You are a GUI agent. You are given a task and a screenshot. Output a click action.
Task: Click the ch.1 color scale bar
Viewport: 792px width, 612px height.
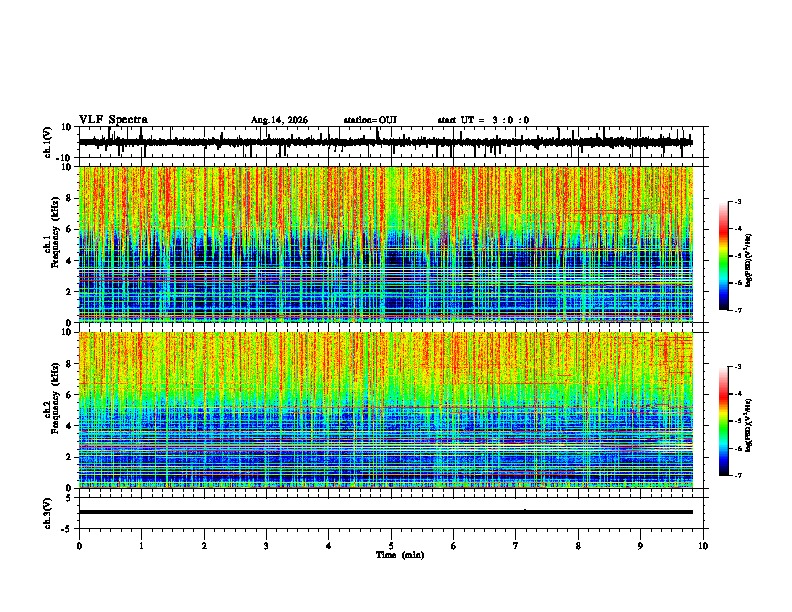point(724,256)
